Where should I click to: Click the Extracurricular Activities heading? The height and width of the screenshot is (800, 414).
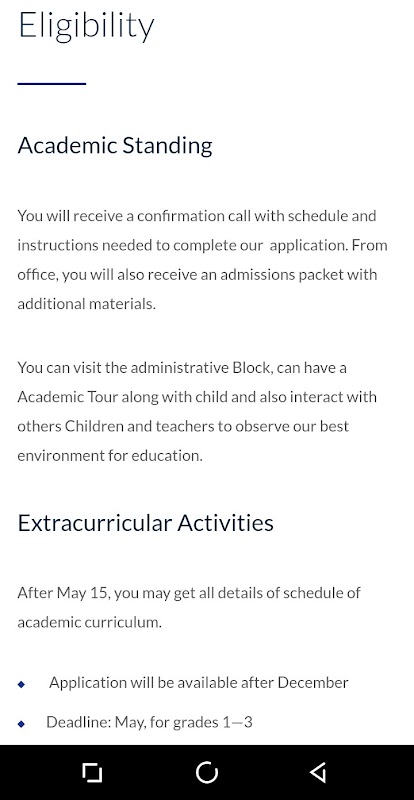coord(145,523)
